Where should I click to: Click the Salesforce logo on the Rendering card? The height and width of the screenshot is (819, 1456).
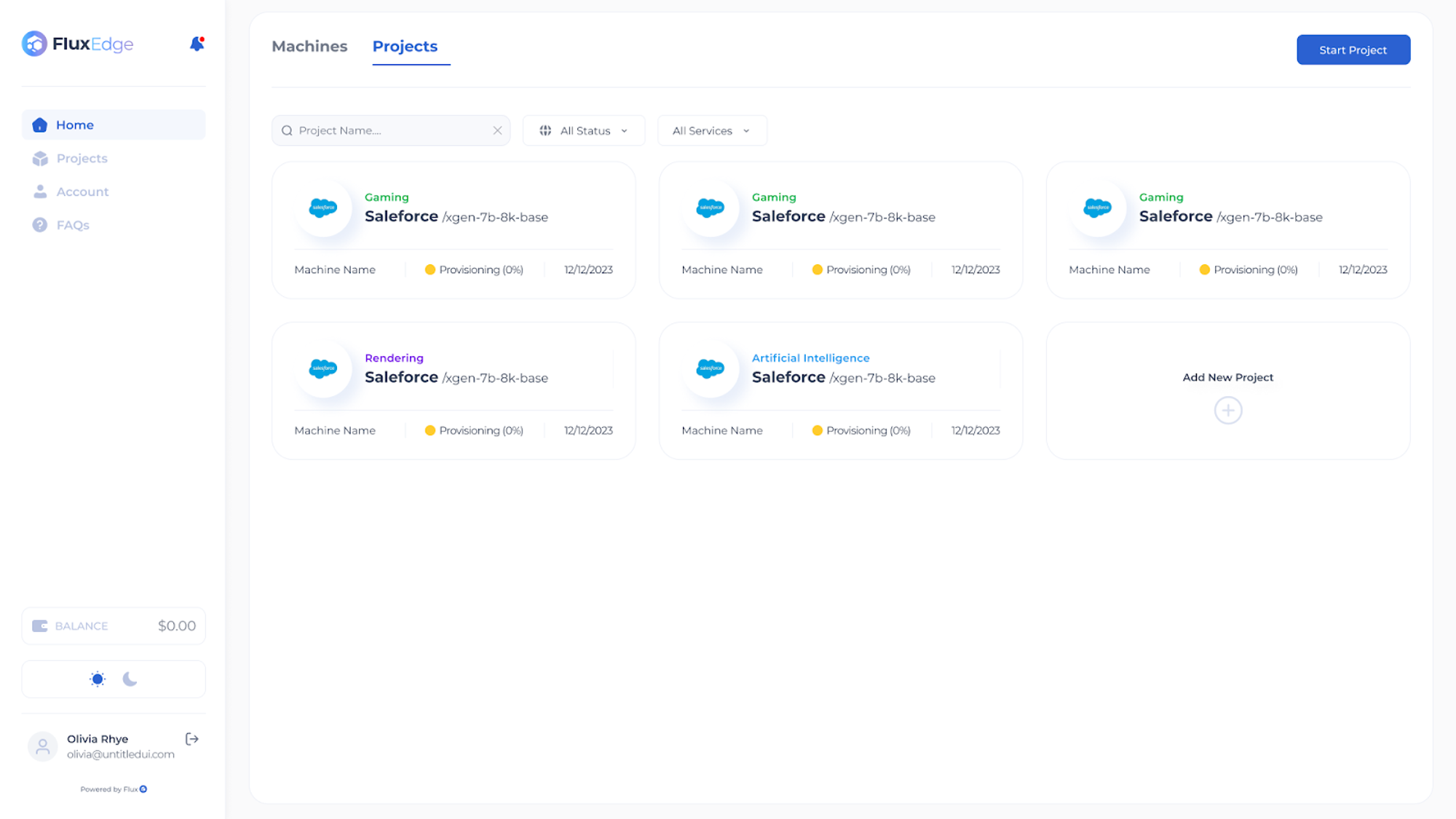(323, 368)
